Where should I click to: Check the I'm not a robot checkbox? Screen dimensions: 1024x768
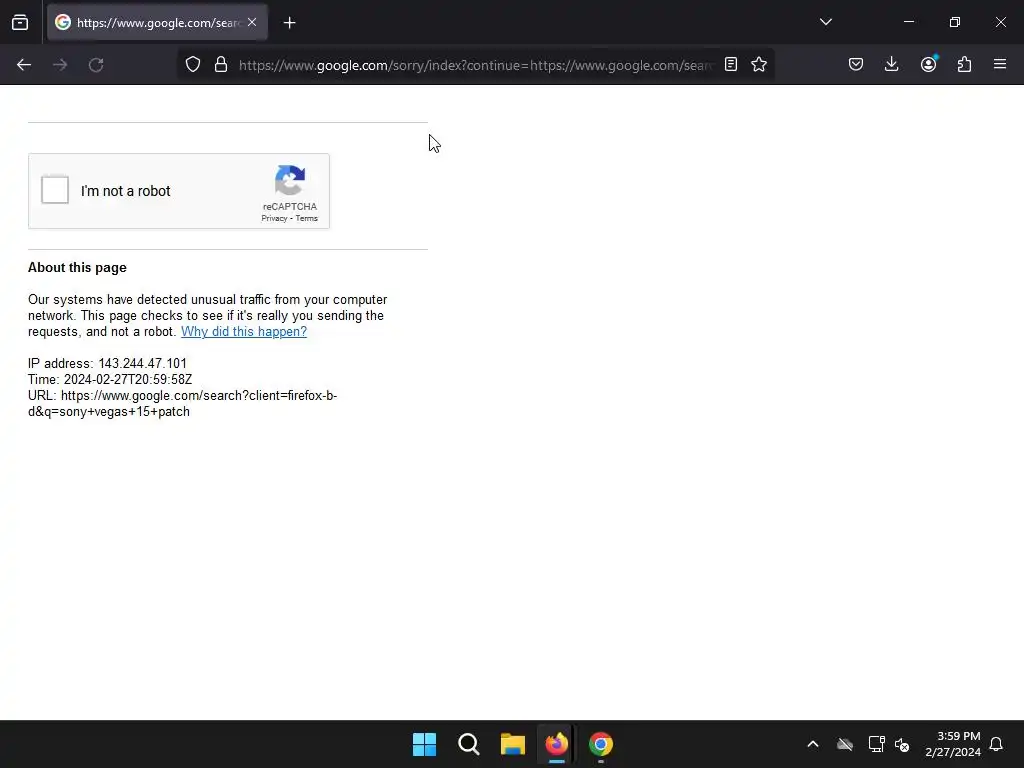[x=55, y=190]
